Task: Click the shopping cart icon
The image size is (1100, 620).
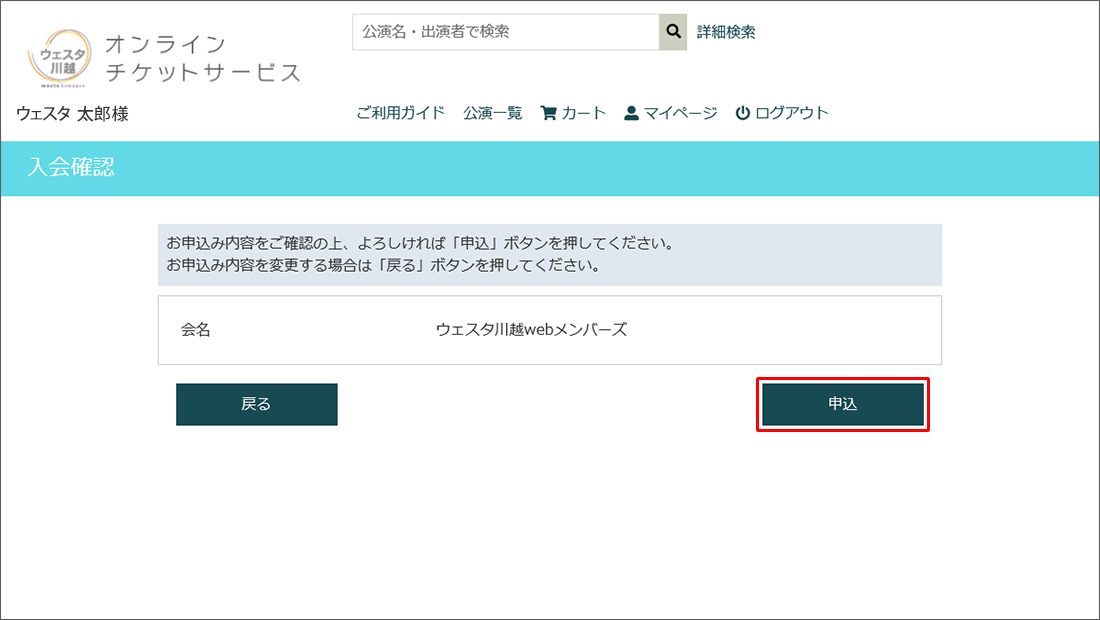Action: (548, 113)
